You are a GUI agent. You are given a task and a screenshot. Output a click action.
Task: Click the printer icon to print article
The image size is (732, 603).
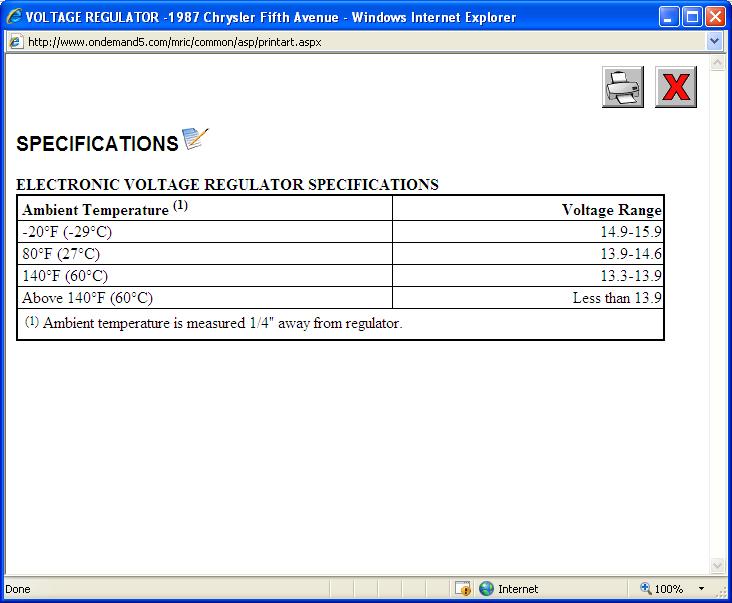pos(623,87)
